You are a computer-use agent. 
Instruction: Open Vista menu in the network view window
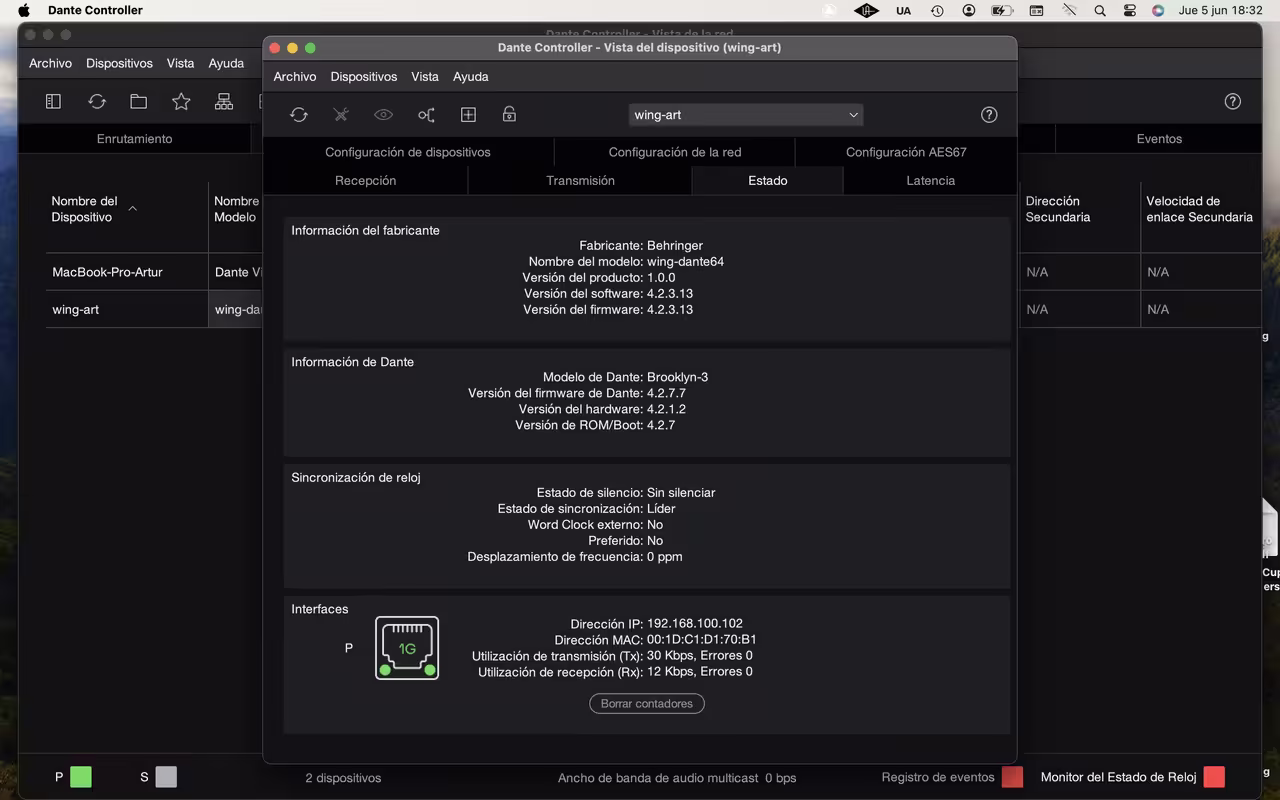tap(180, 63)
